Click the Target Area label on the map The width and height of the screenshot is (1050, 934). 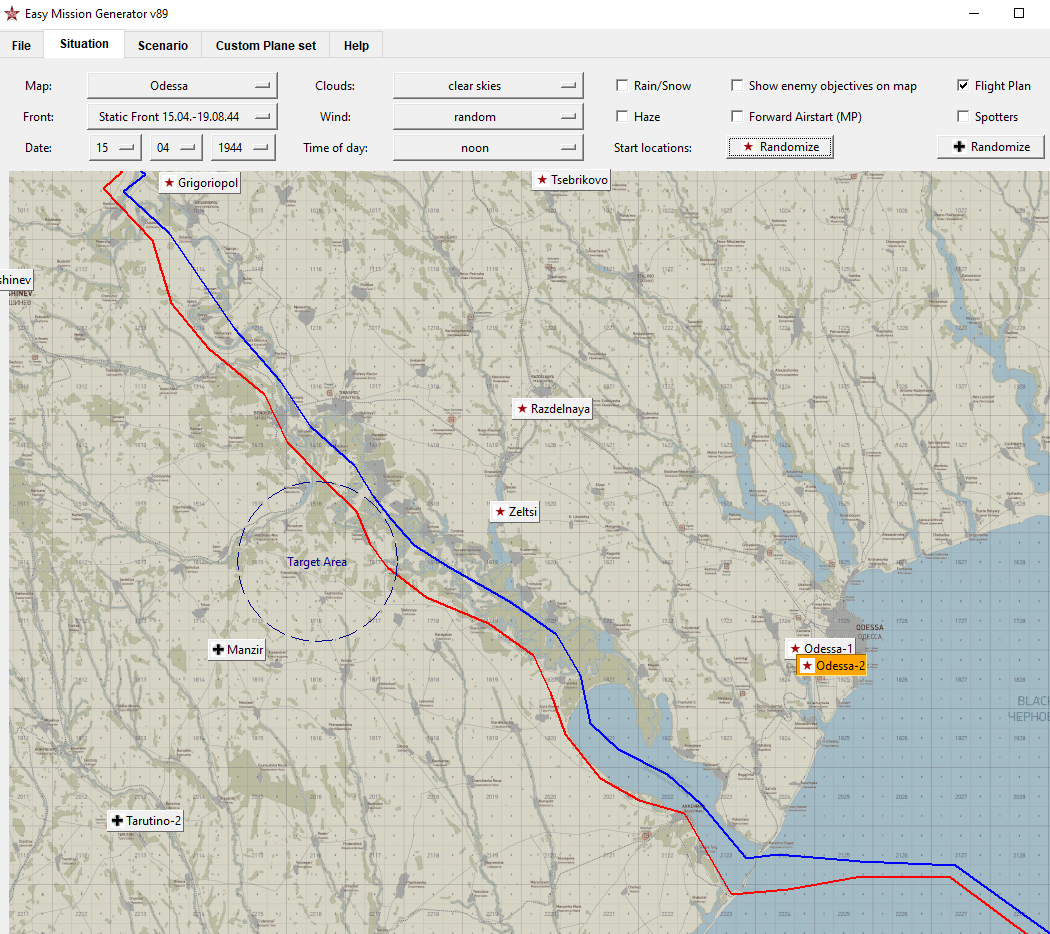(317, 562)
